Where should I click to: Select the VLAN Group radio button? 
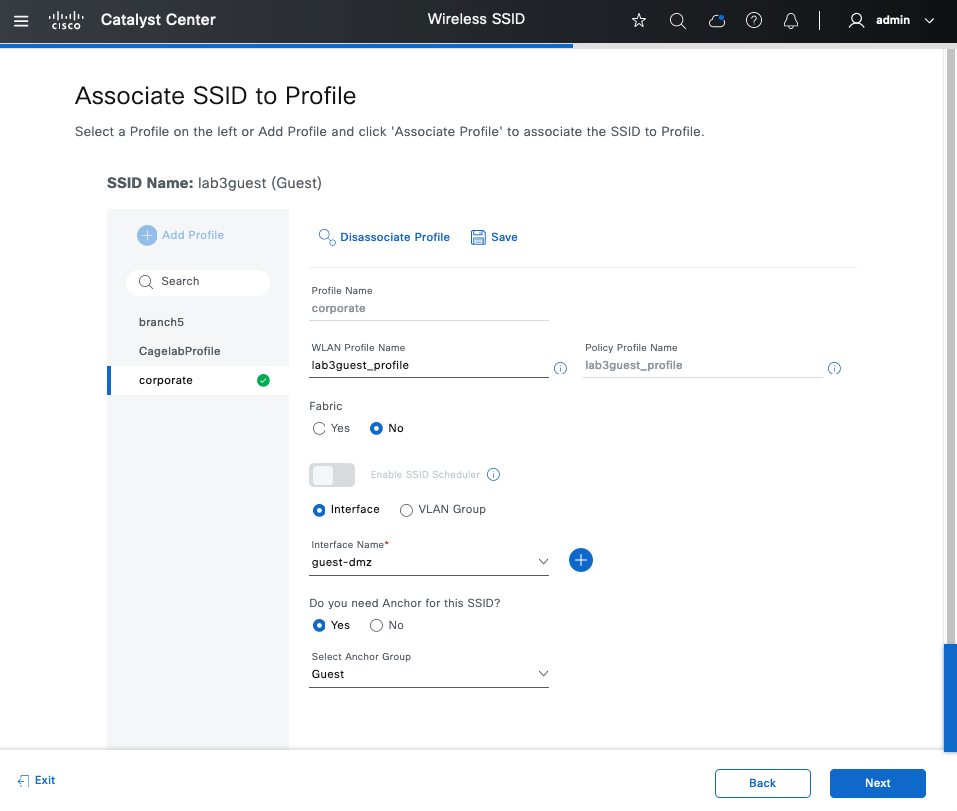[406, 510]
